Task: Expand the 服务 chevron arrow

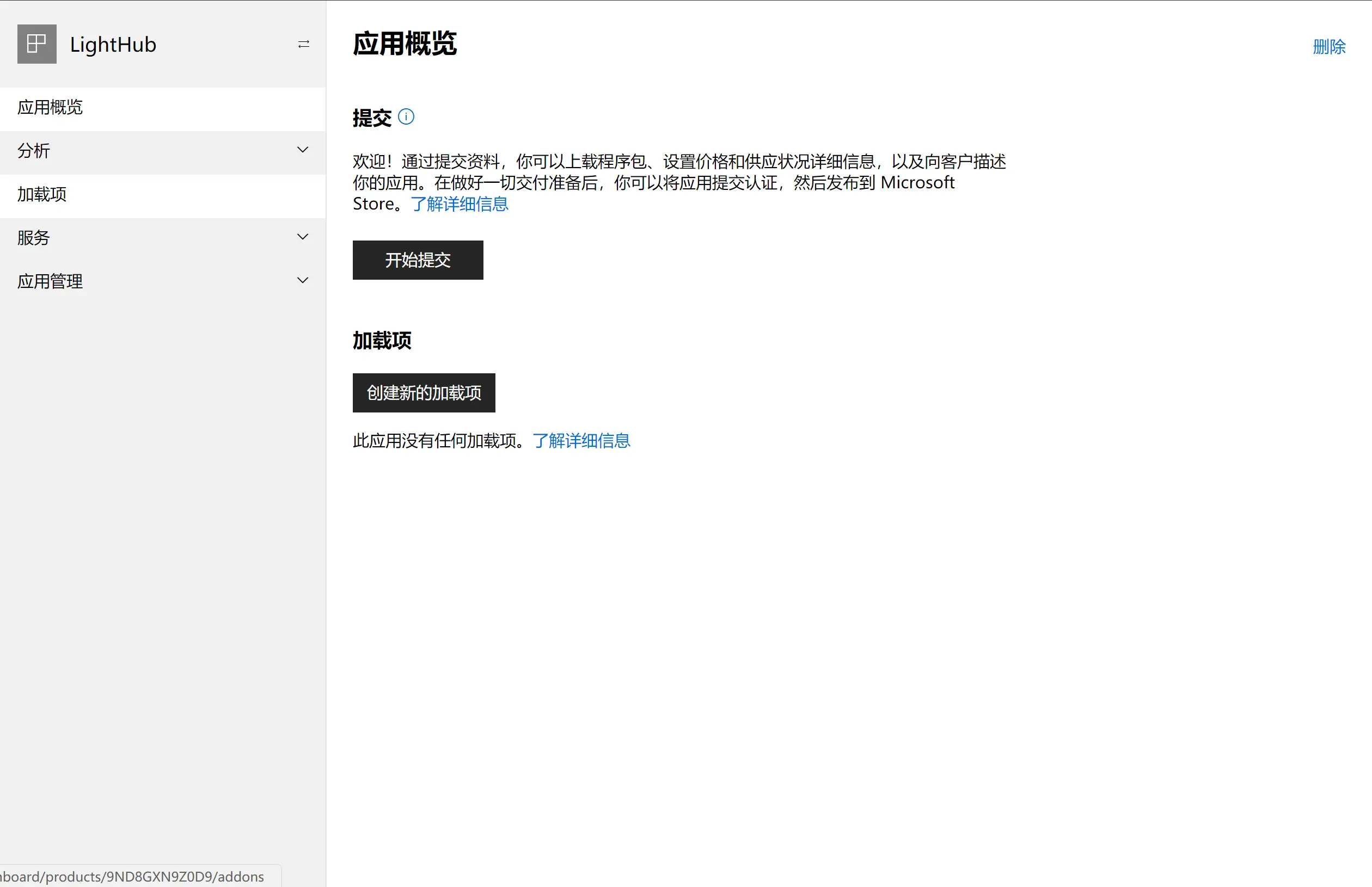Action: 303,237
